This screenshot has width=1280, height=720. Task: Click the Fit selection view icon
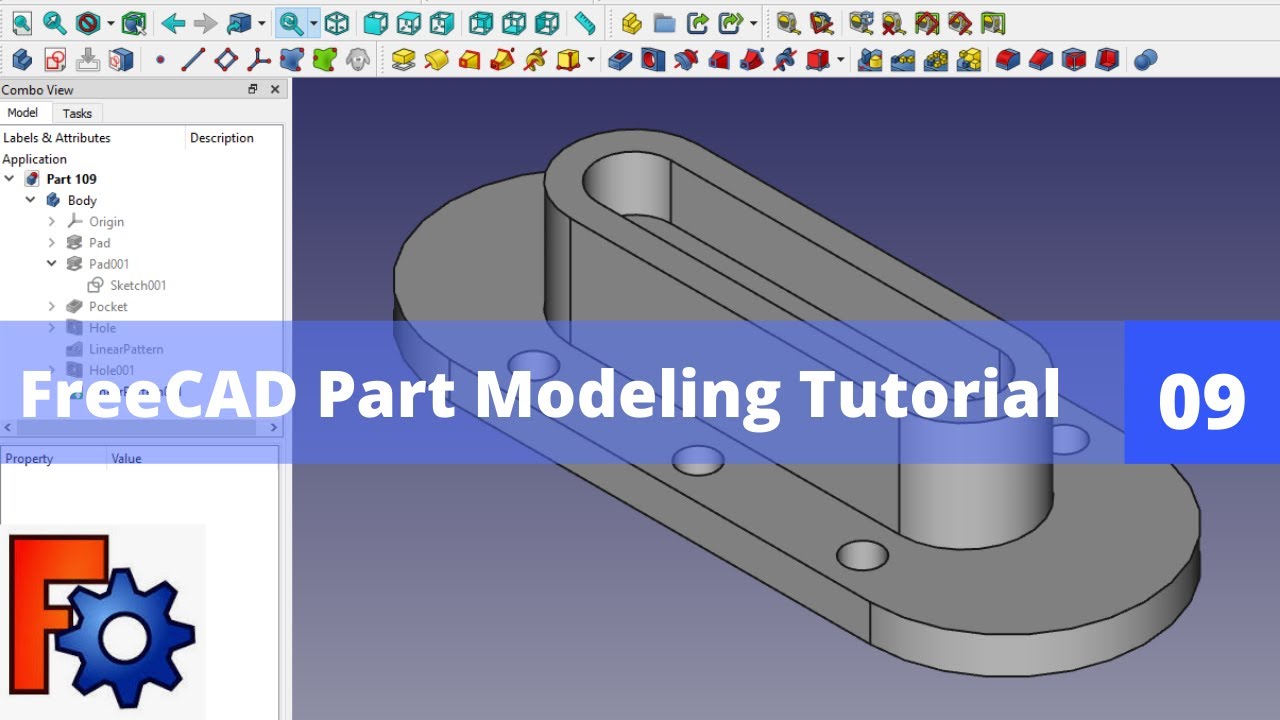tap(55, 22)
